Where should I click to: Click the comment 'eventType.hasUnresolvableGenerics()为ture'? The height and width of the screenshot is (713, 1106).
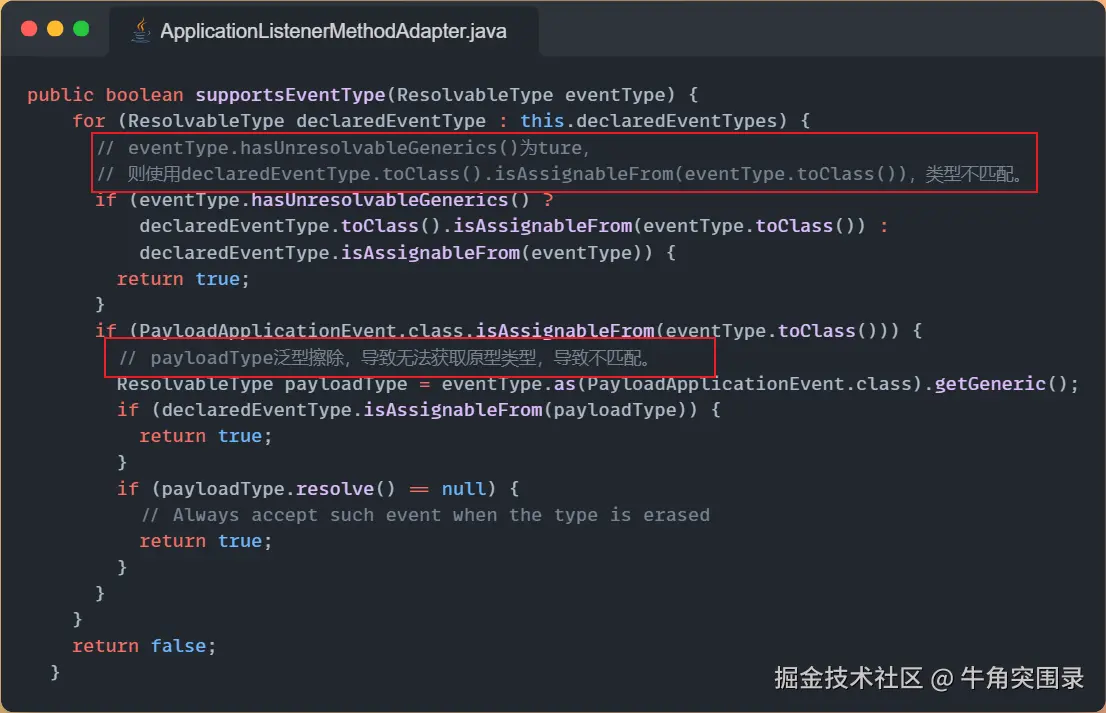(x=343, y=147)
